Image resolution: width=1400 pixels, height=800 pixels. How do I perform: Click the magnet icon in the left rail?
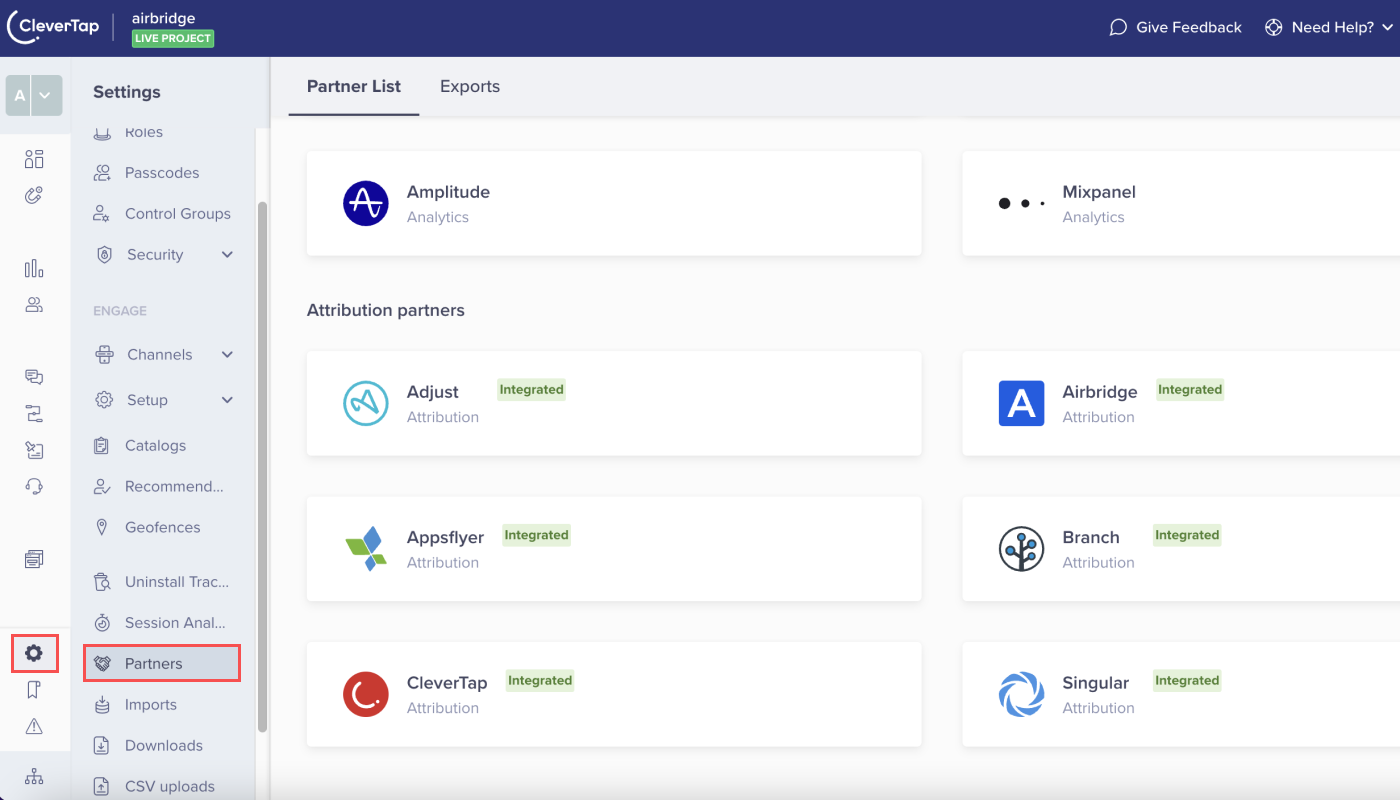click(34, 195)
